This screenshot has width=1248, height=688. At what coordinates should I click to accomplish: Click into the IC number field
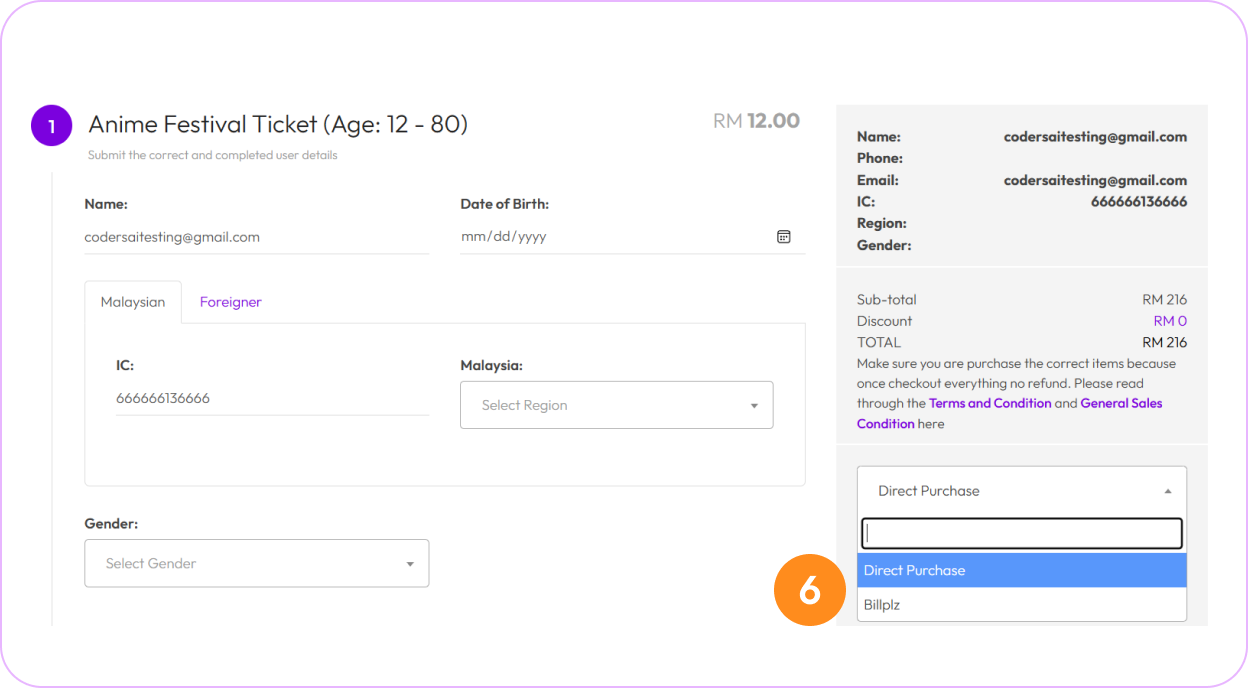[271, 398]
